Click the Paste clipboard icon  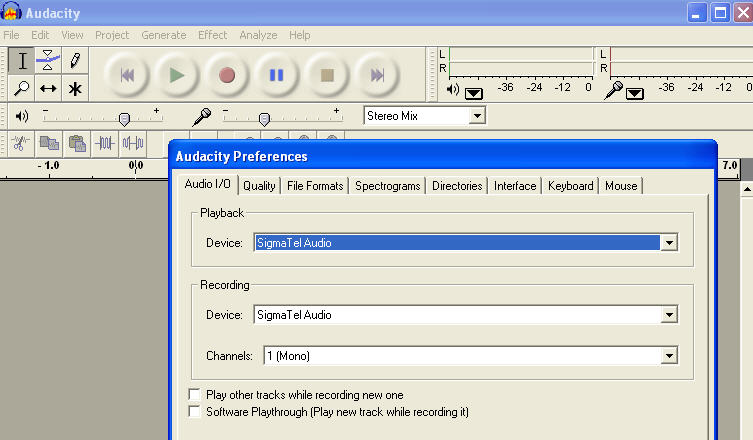coord(77,143)
